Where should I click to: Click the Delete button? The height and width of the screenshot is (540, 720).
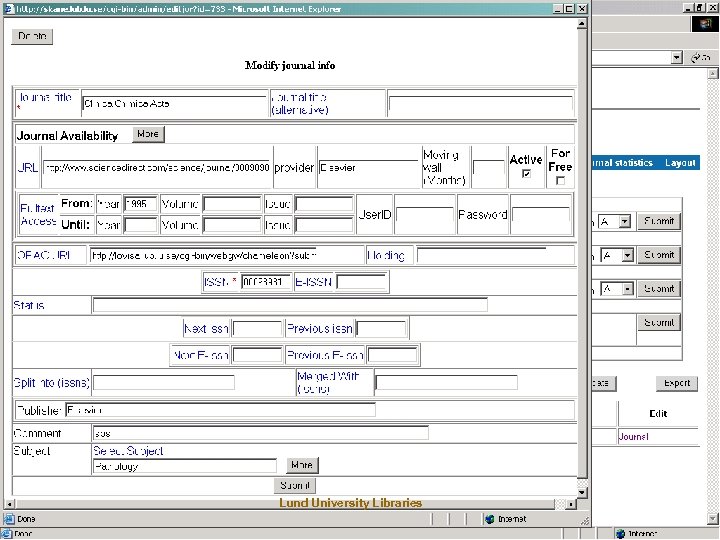[32, 36]
